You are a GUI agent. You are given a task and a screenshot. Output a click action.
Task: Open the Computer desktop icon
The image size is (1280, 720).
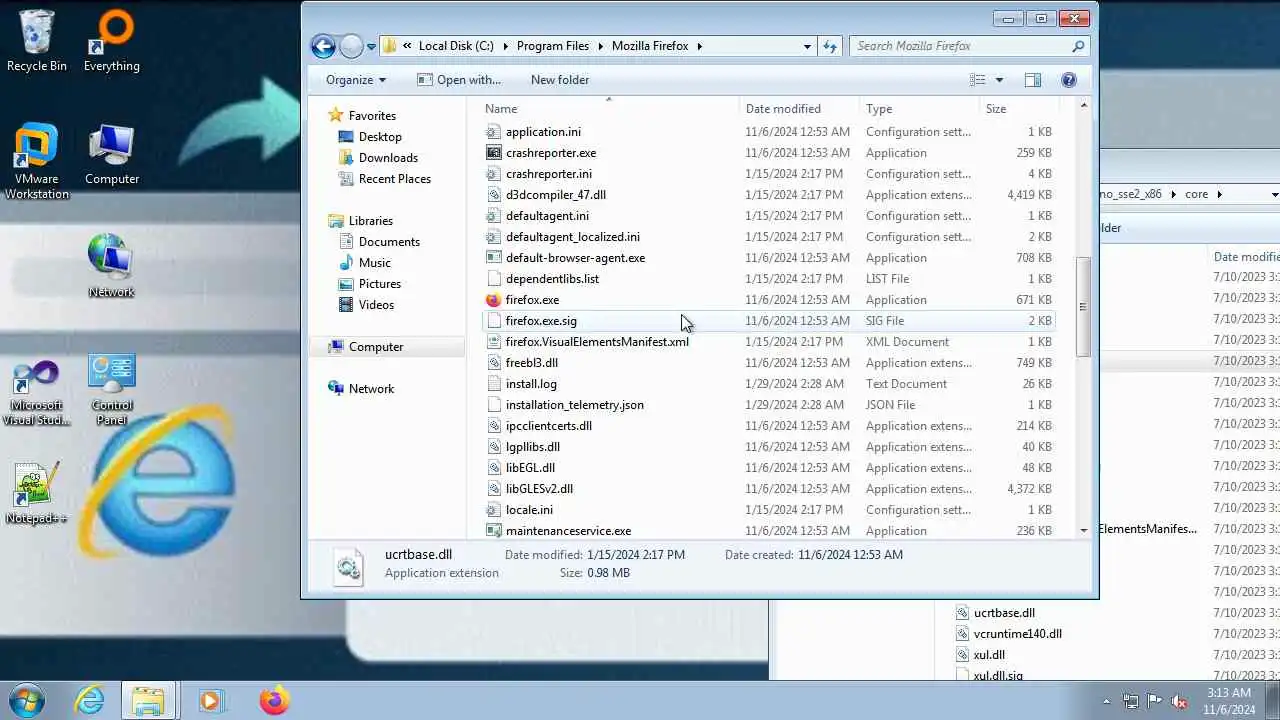(x=111, y=155)
